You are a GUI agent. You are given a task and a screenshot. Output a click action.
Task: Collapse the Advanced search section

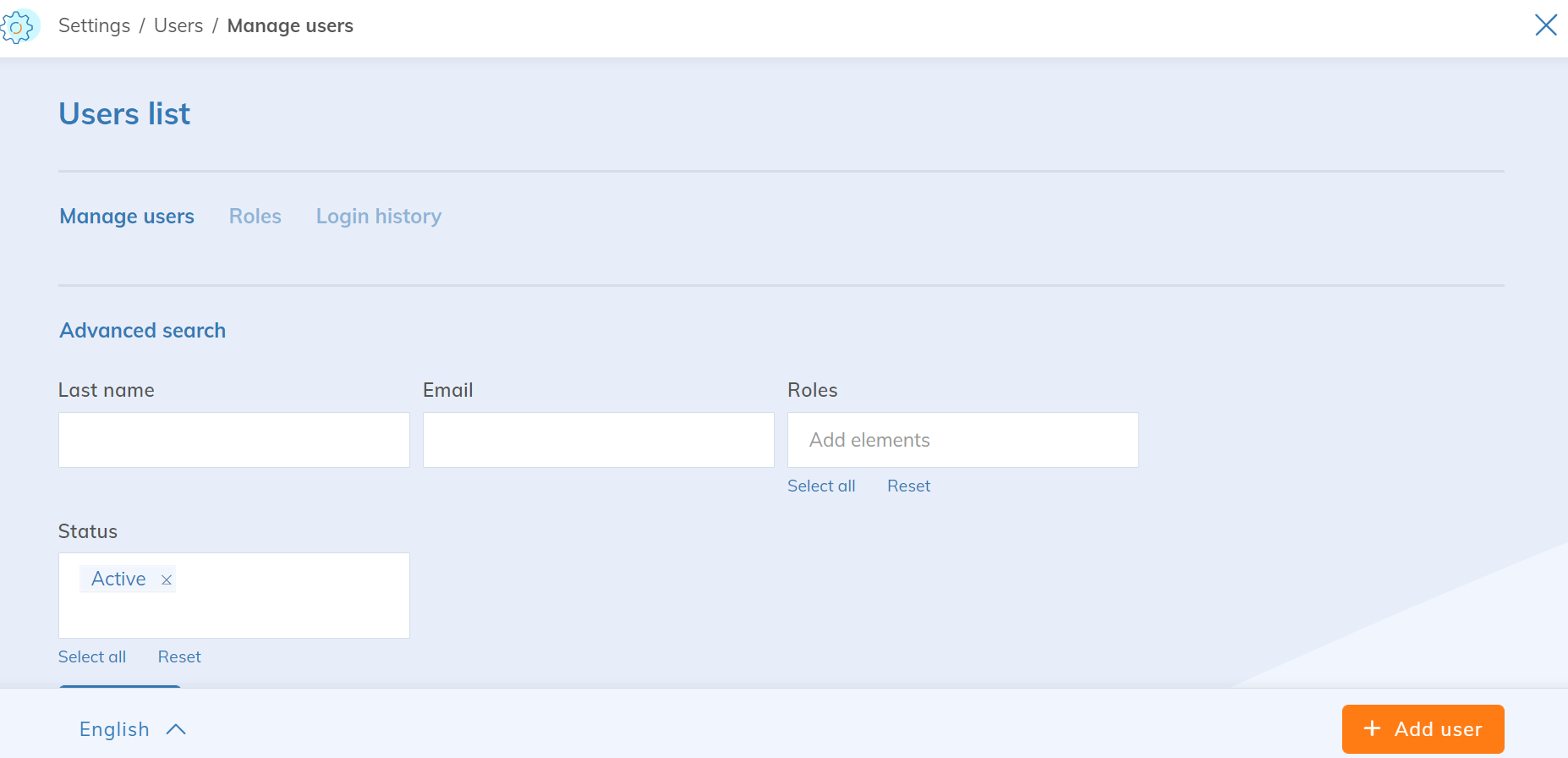pyautogui.click(x=142, y=331)
